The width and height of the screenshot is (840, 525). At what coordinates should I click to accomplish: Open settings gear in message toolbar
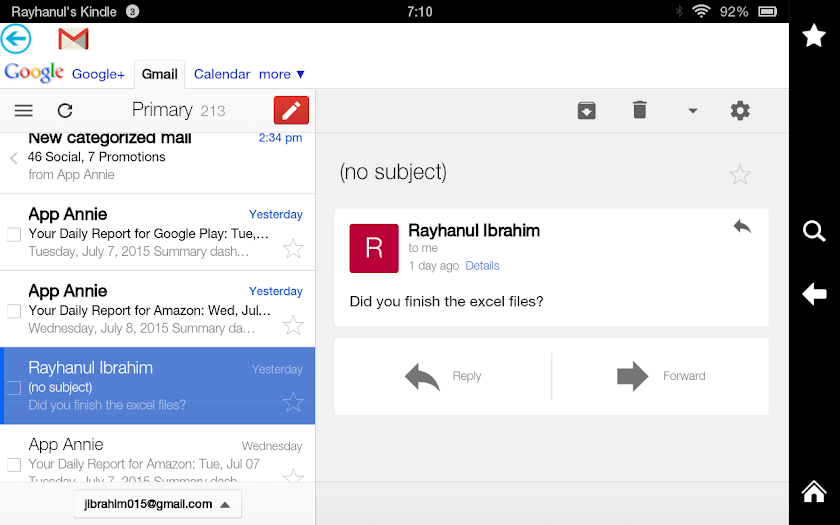[x=740, y=110]
